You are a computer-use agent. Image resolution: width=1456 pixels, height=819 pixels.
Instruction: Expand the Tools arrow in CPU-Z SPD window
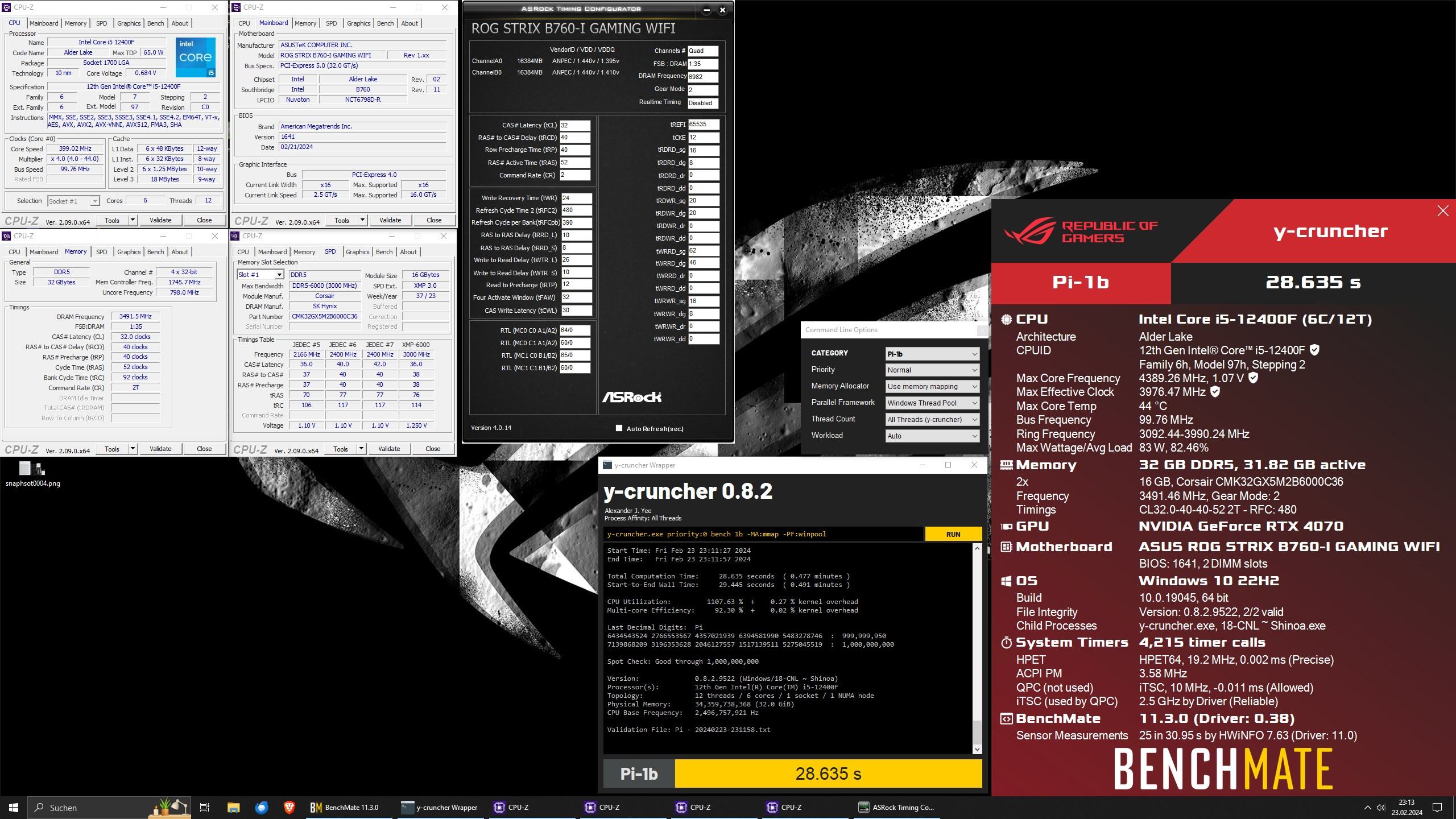pos(361,449)
